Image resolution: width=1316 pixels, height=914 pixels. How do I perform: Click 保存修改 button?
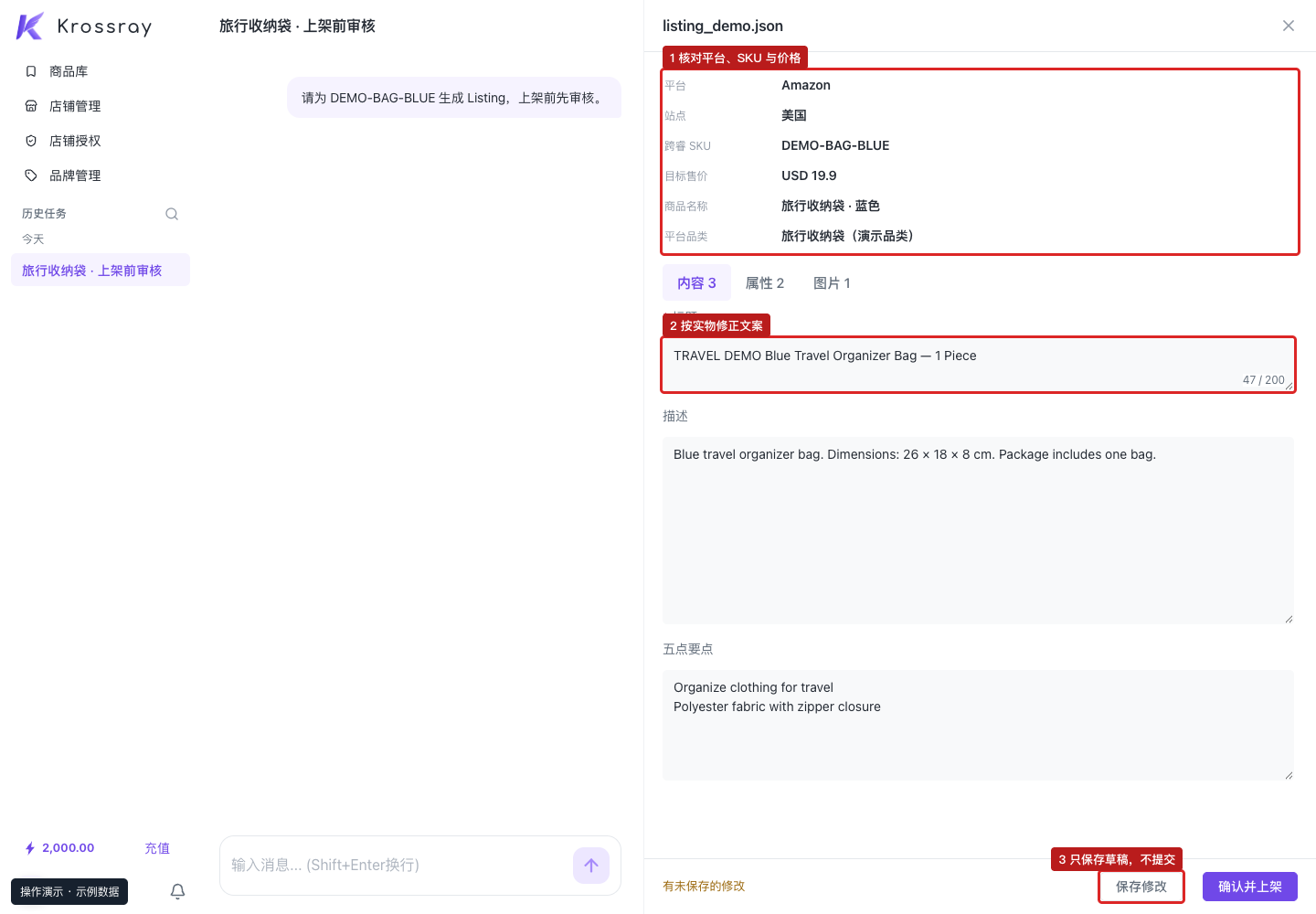click(1141, 887)
